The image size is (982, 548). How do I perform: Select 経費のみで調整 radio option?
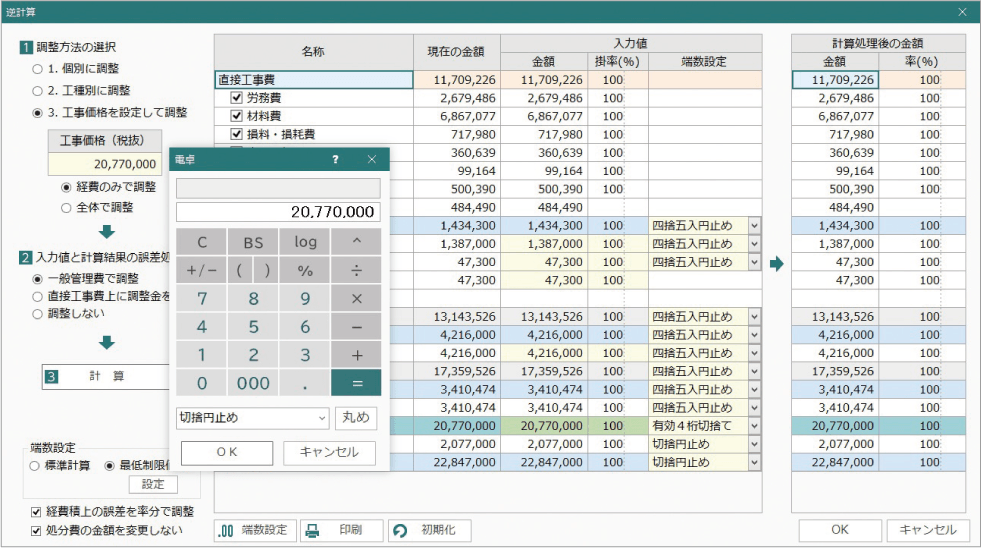tap(66, 187)
